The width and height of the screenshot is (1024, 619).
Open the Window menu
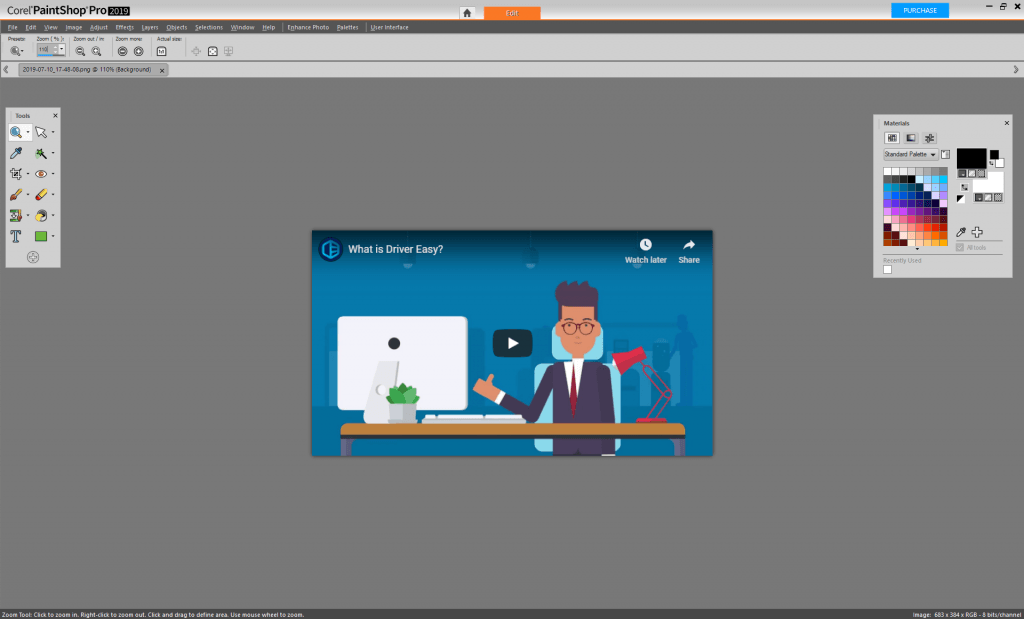[242, 27]
